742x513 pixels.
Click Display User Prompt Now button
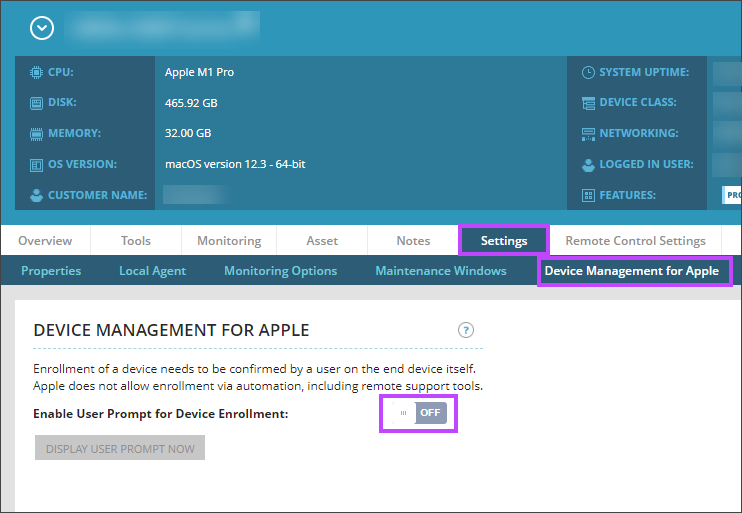coord(120,448)
